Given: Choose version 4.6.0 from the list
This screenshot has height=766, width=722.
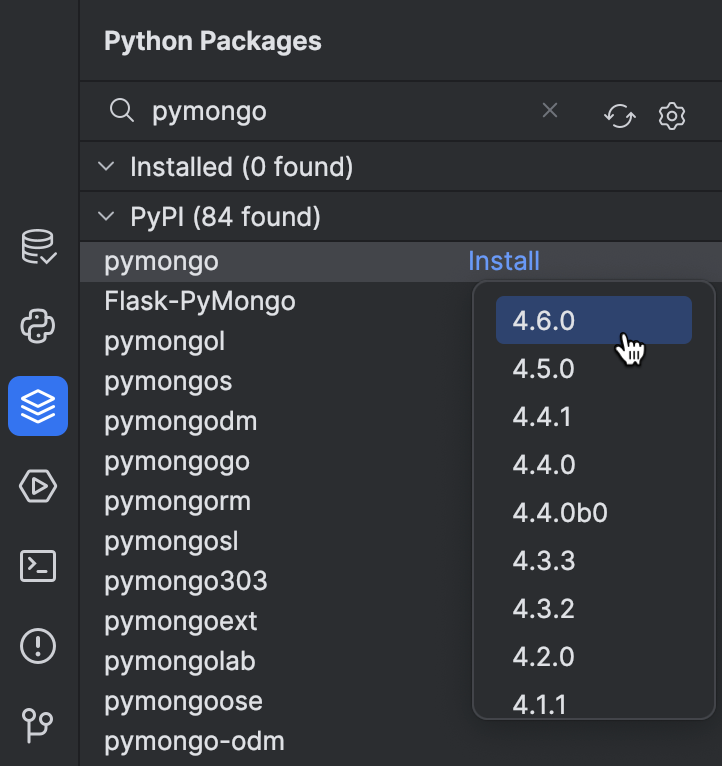Looking at the screenshot, I should pos(594,320).
